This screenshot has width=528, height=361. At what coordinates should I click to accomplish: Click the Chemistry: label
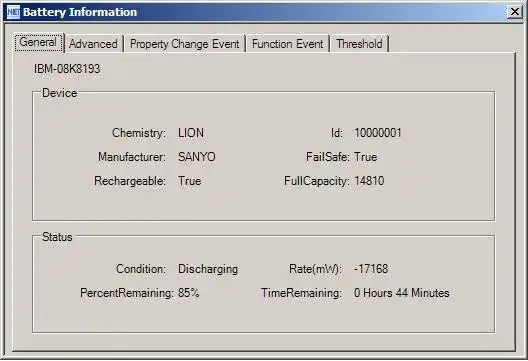pyautogui.click(x=139, y=133)
